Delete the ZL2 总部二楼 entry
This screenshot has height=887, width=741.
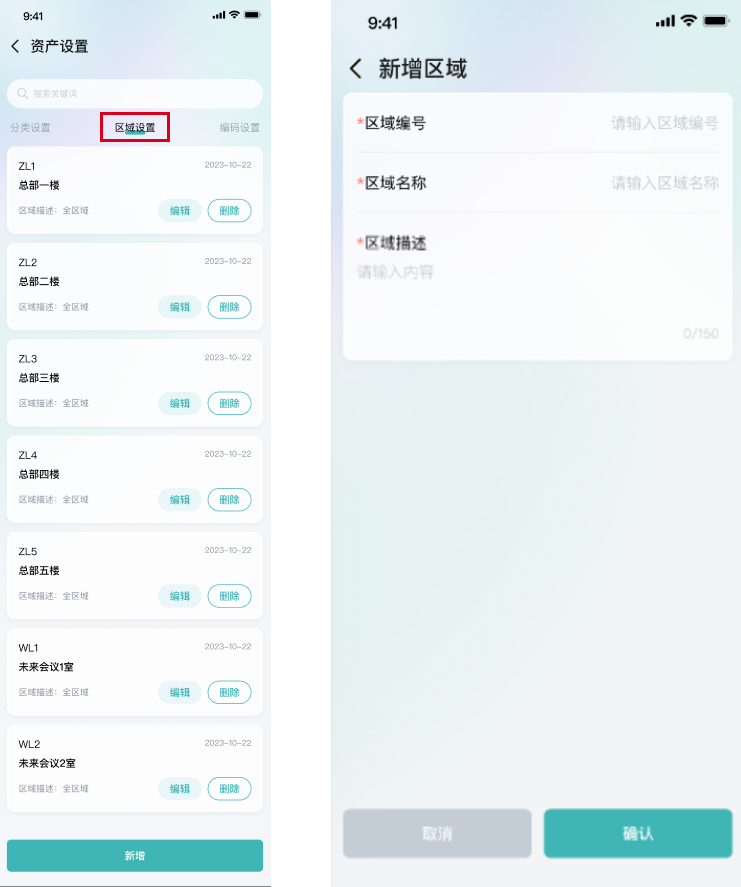coord(229,307)
